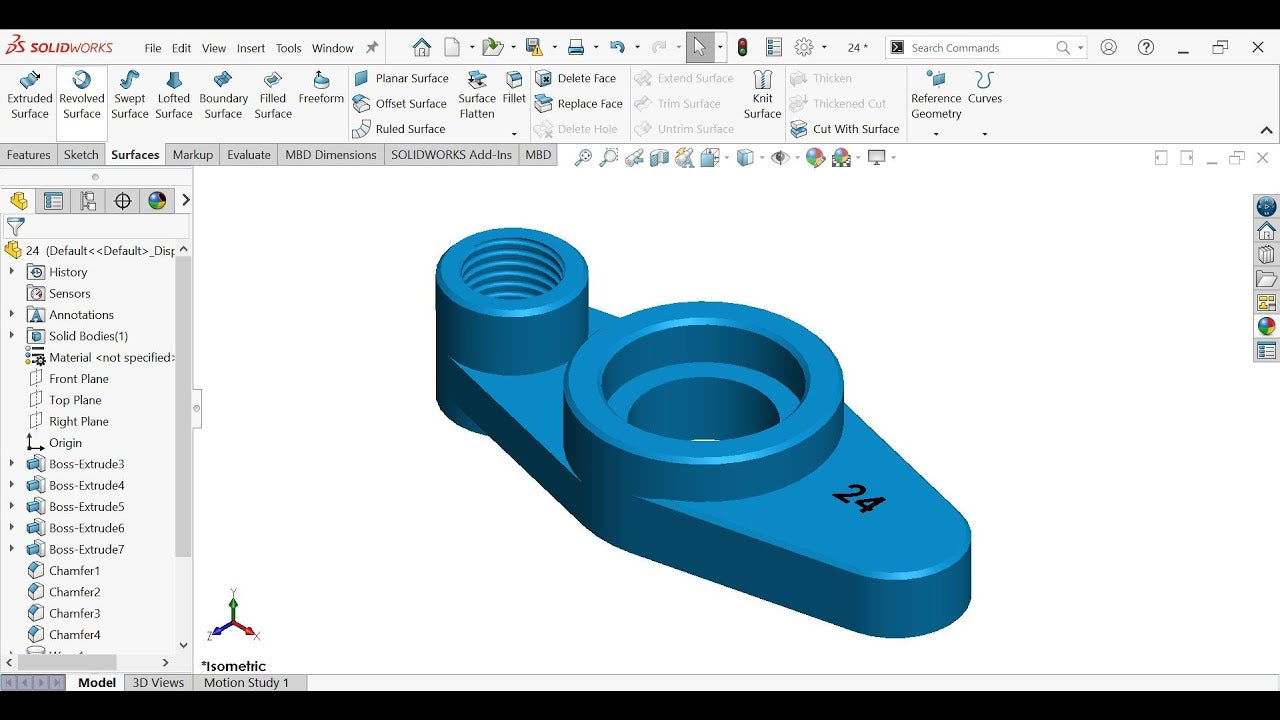Expand the Boss-Extrude3 feature node
This screenshot has width=1280, height=720.
click(12, 464)
